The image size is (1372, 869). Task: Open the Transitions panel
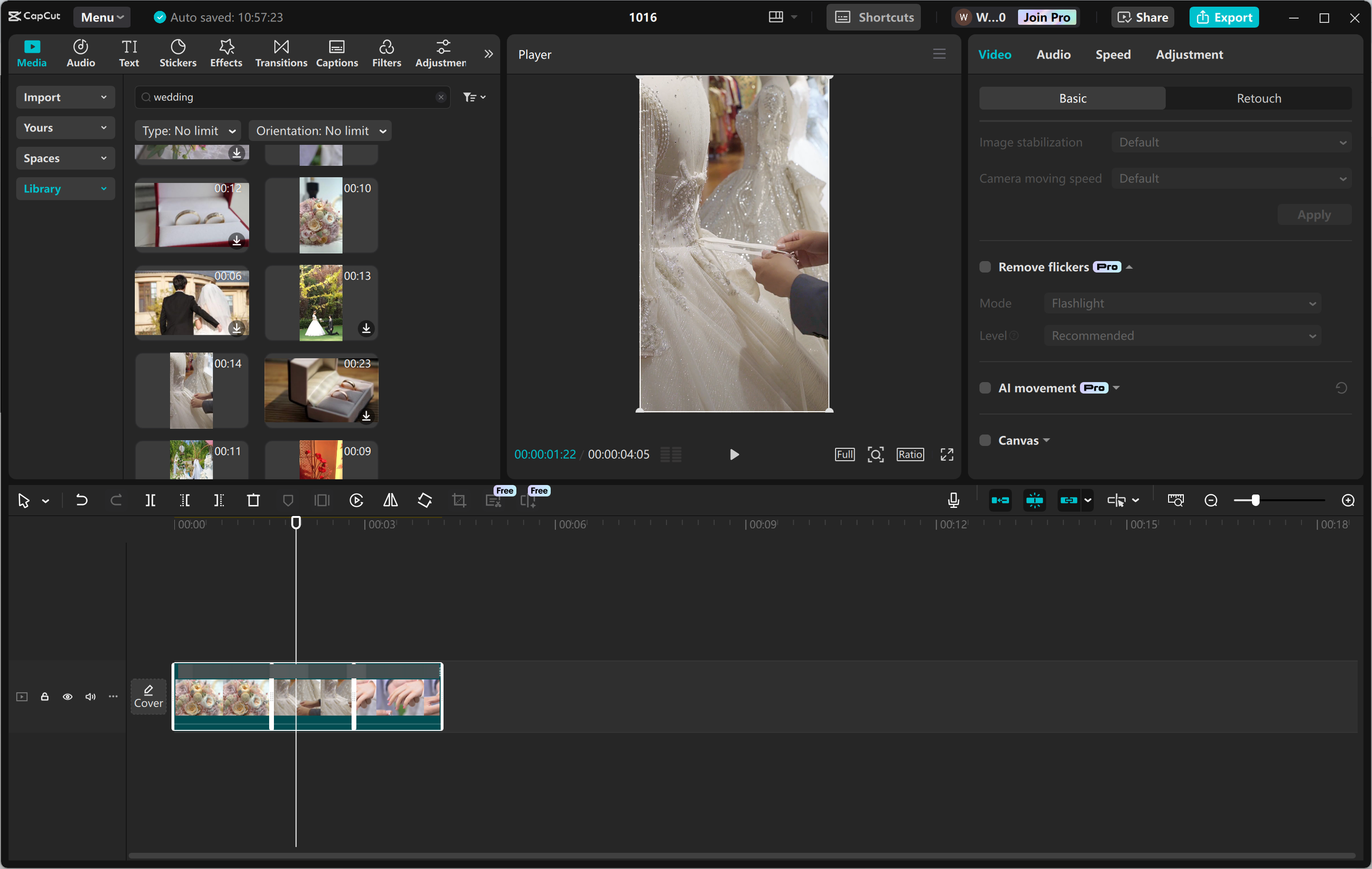click(x=280, y=53)
